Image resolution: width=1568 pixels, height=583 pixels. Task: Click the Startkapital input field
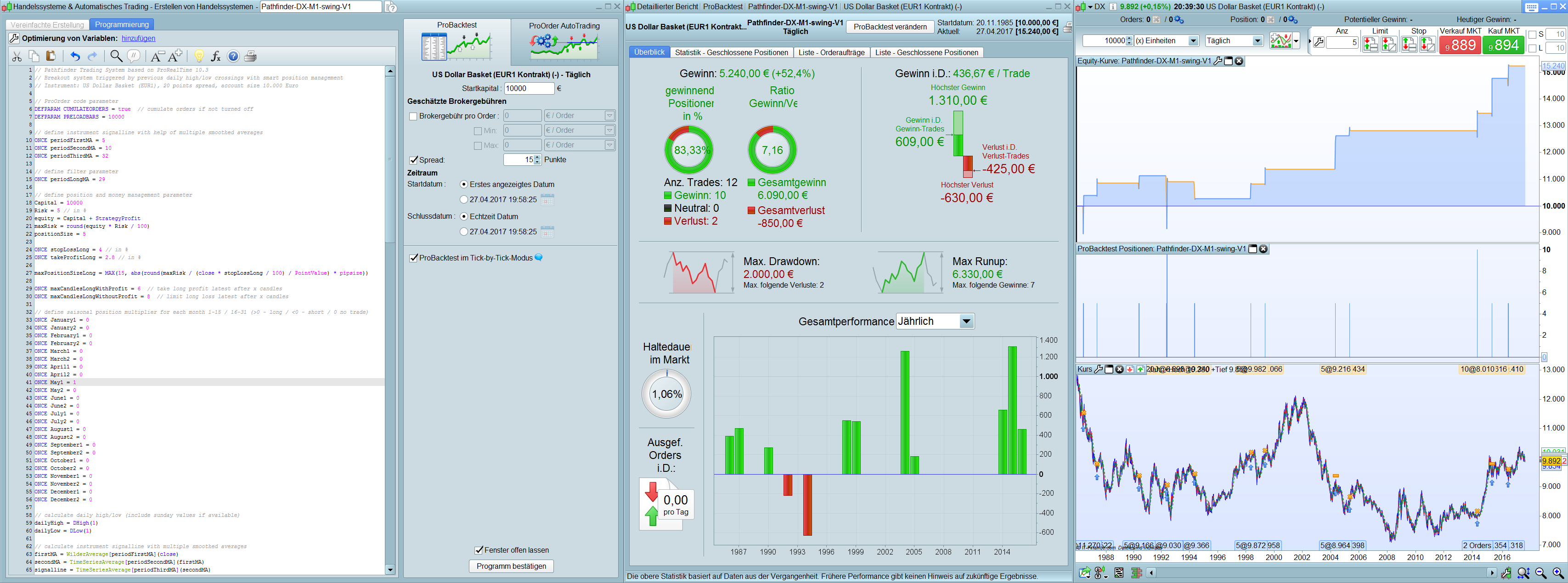coord(528,88)
